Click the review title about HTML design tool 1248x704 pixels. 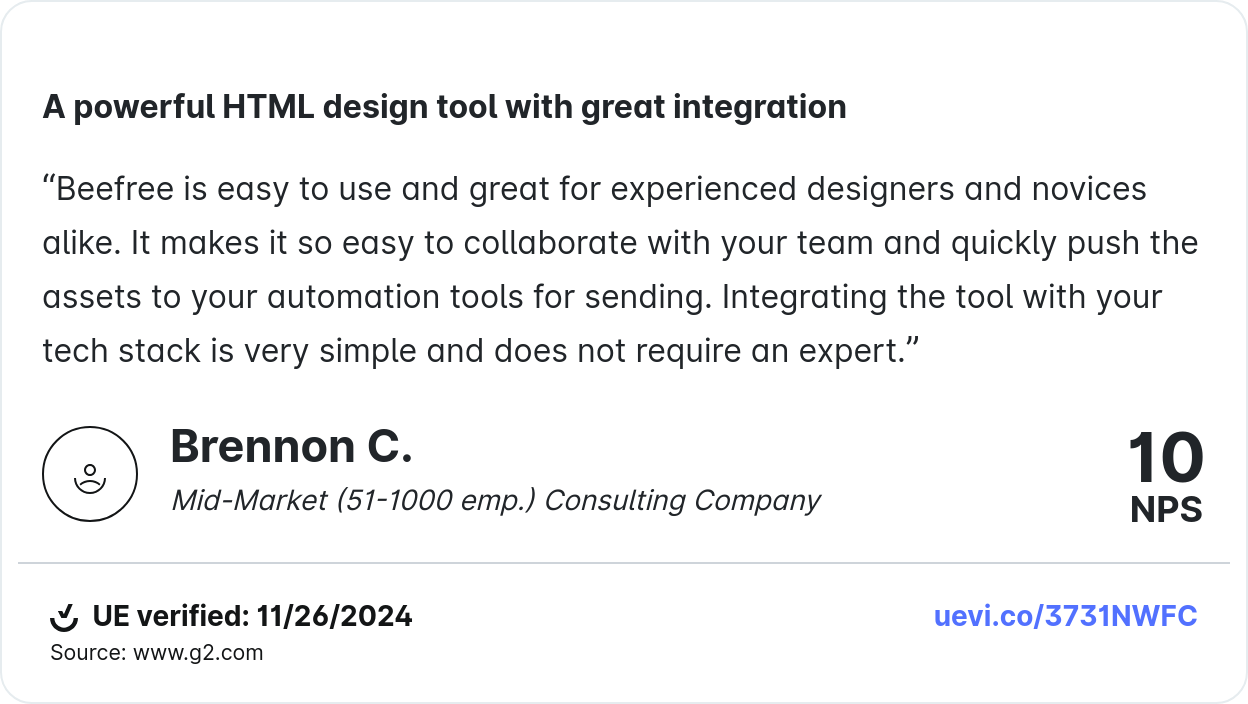(x=444, y=106)
